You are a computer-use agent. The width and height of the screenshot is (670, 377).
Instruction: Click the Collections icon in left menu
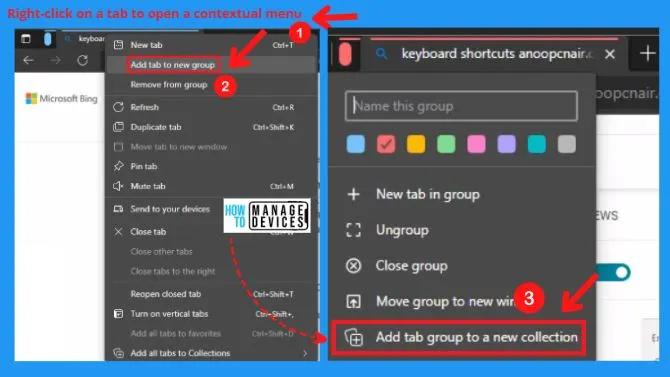point(118,353)
